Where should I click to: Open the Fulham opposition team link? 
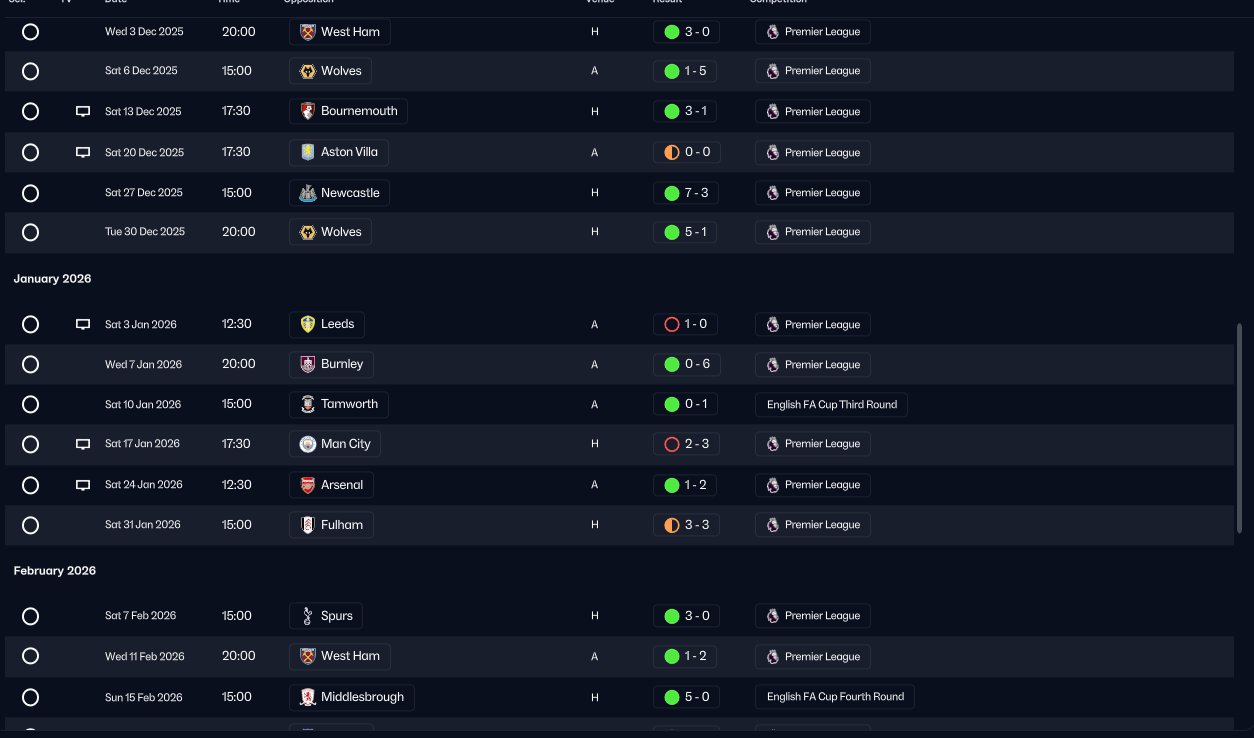pos(341,525)
